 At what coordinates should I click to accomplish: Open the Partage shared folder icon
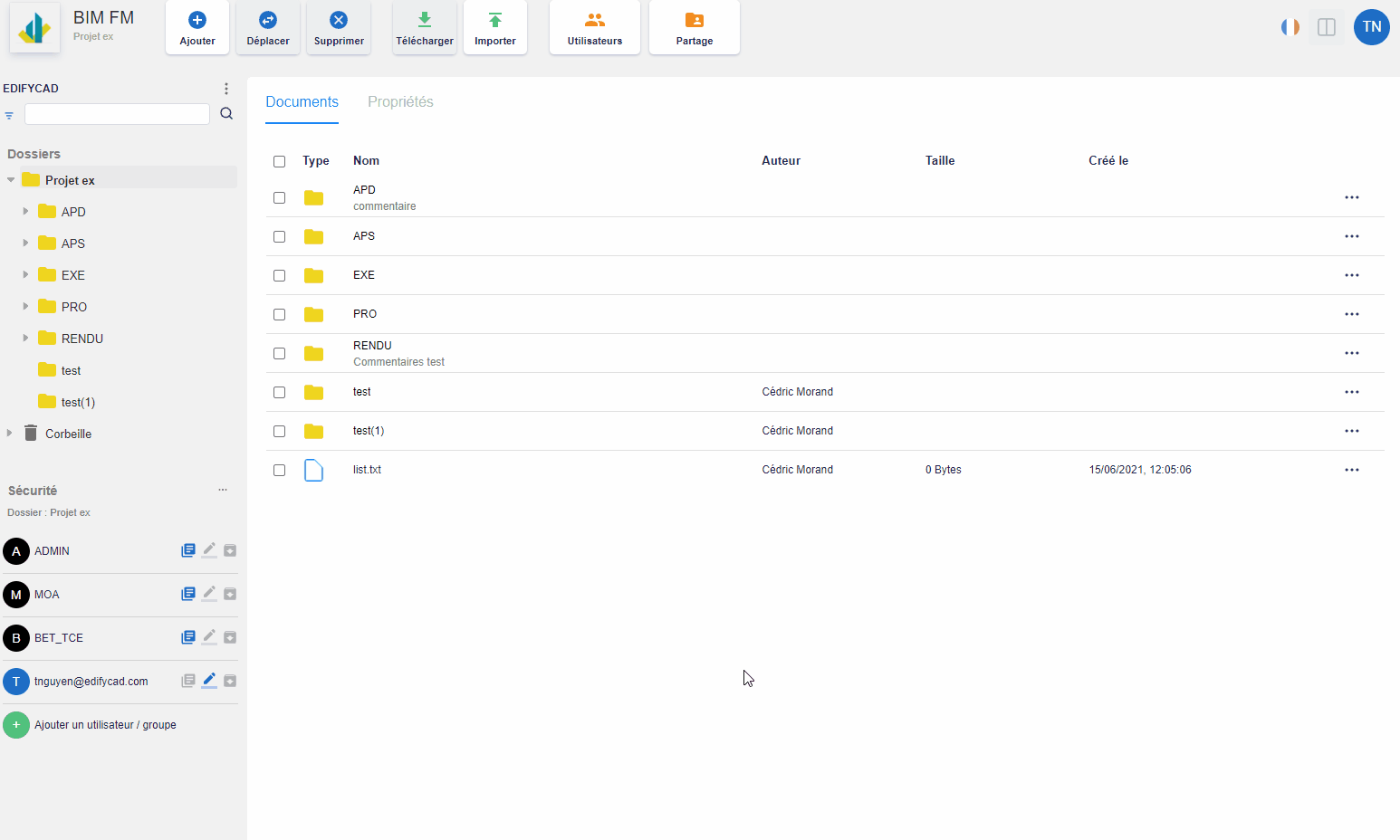pyautogui.click(x=695, y=21)
